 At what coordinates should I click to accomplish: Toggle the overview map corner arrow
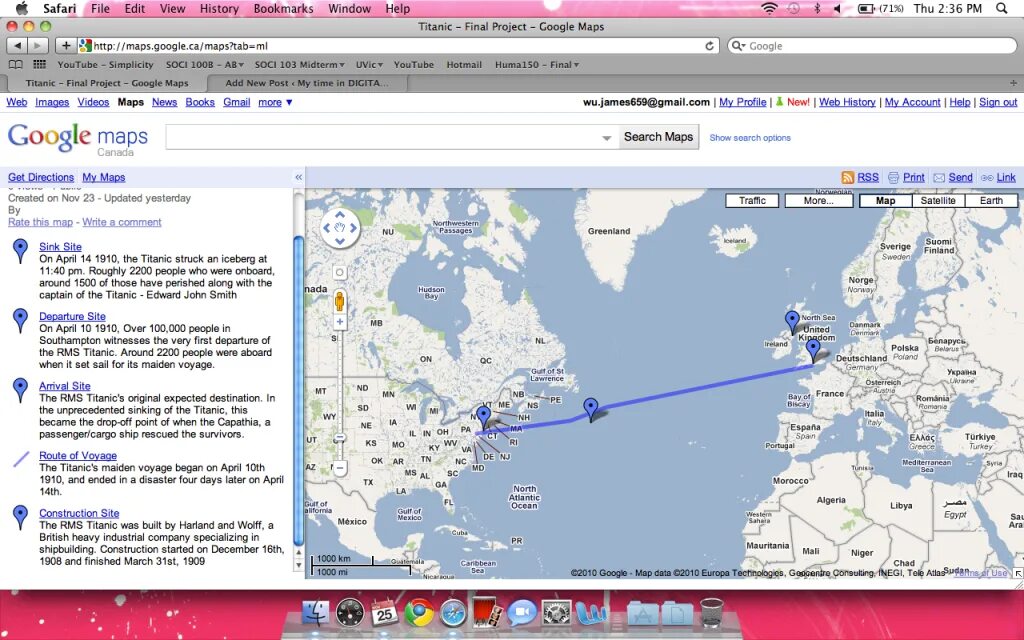click(x=1017, y=573)
